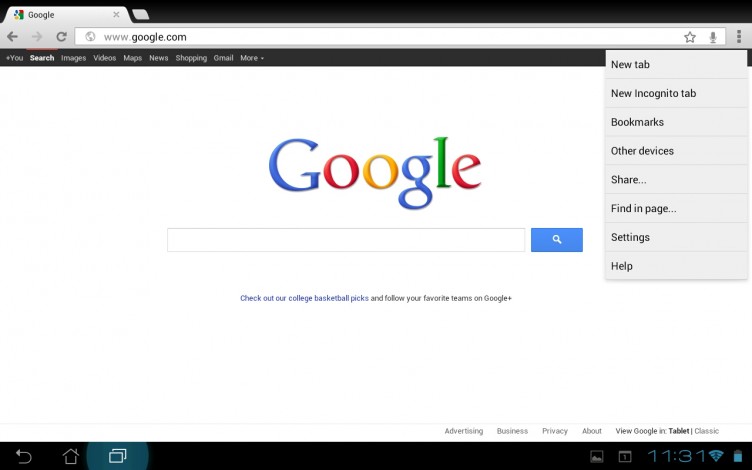Click the Business footer link

[x=512, y=431]
